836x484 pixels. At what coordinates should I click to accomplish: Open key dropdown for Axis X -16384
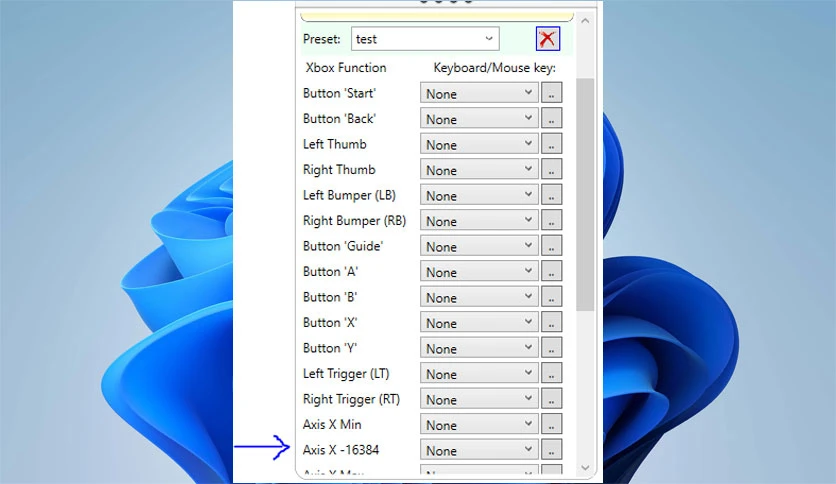click(x=479, y=451)
